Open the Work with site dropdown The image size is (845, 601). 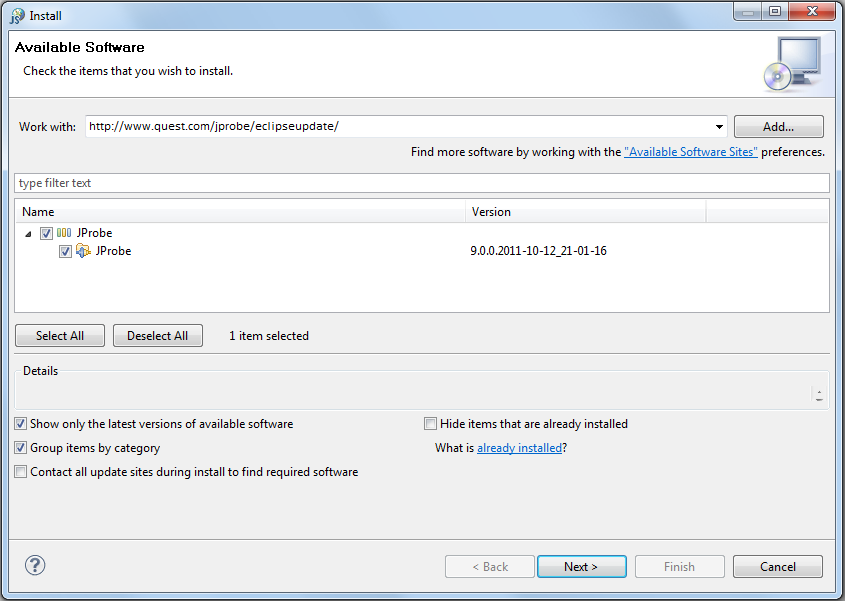point(719,127)
